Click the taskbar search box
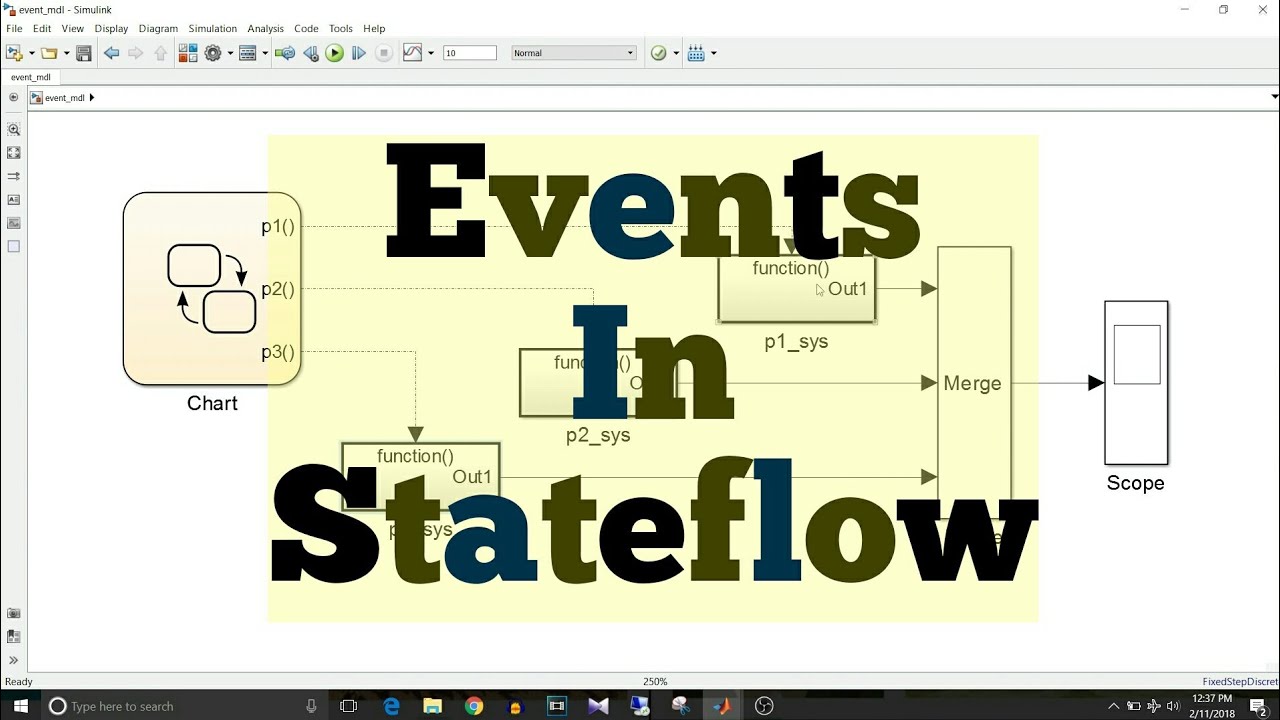 pyautogui.click(x=185, y=706)
